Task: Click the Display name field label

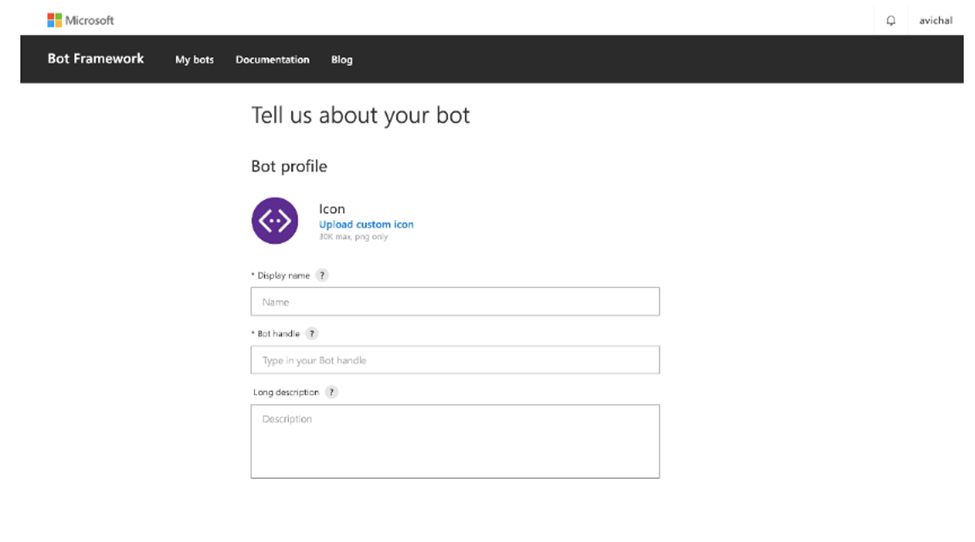Action: [282, 275]
